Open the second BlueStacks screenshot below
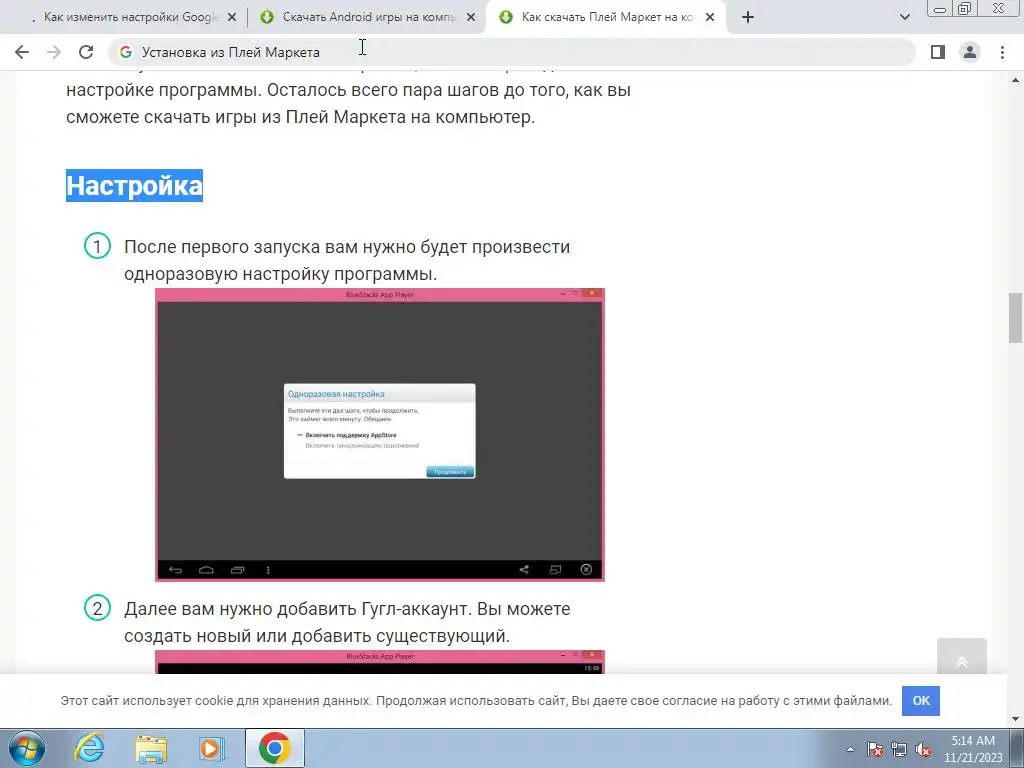 [x=379, y=662]
